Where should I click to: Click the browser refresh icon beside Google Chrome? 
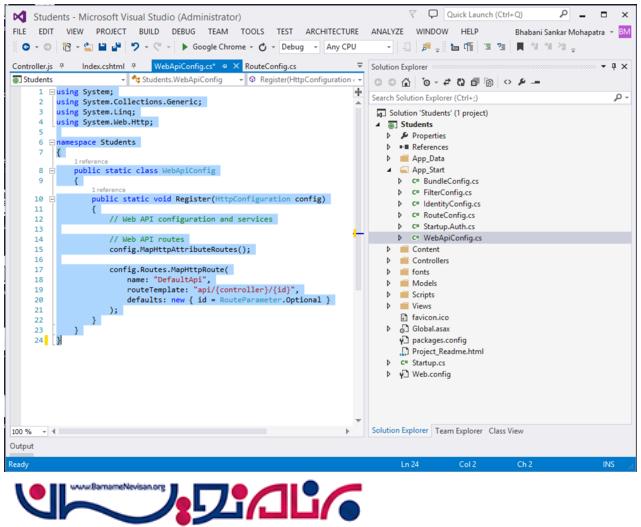click(262, 47)
